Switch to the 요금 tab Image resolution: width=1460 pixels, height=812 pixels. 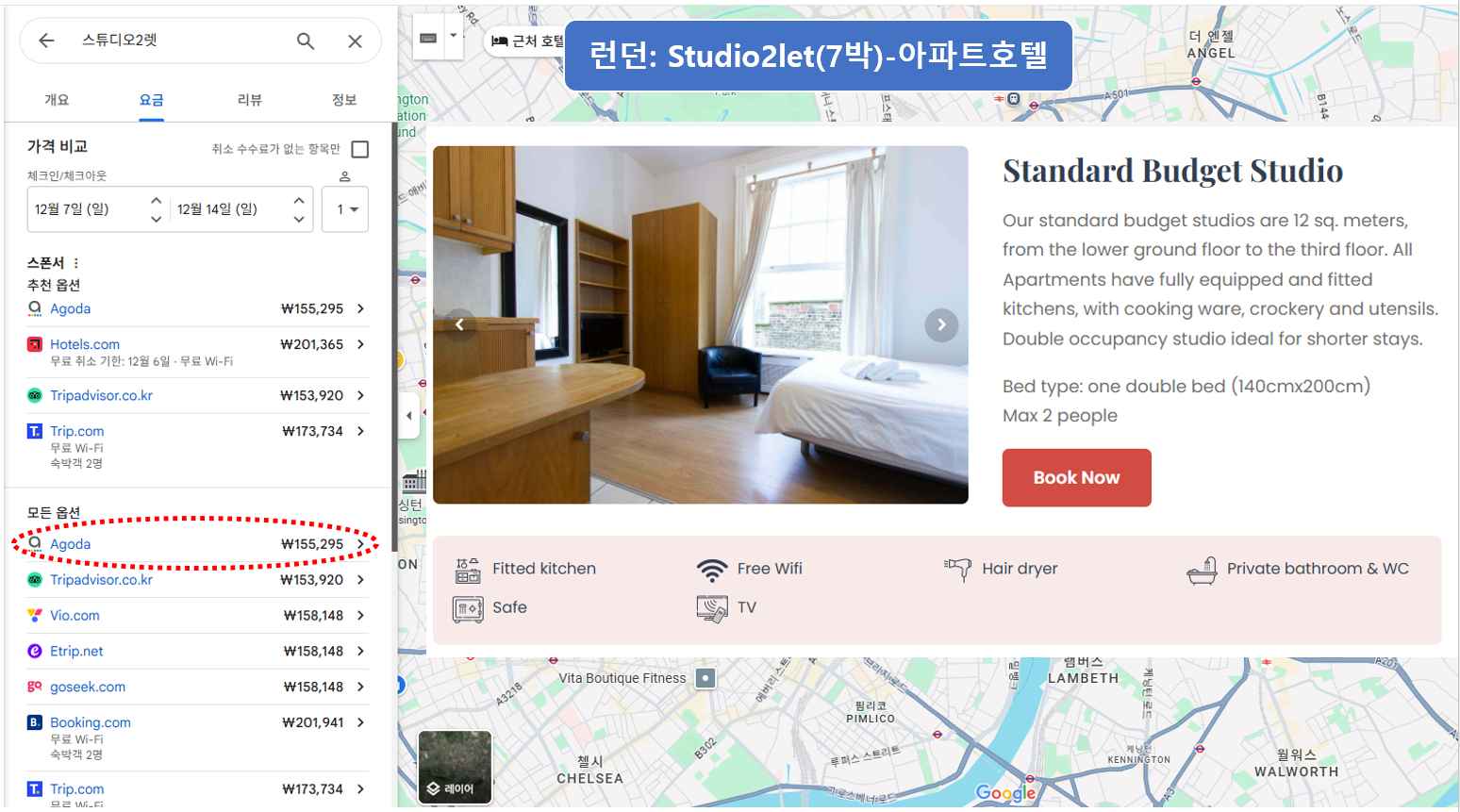point(151,100)
